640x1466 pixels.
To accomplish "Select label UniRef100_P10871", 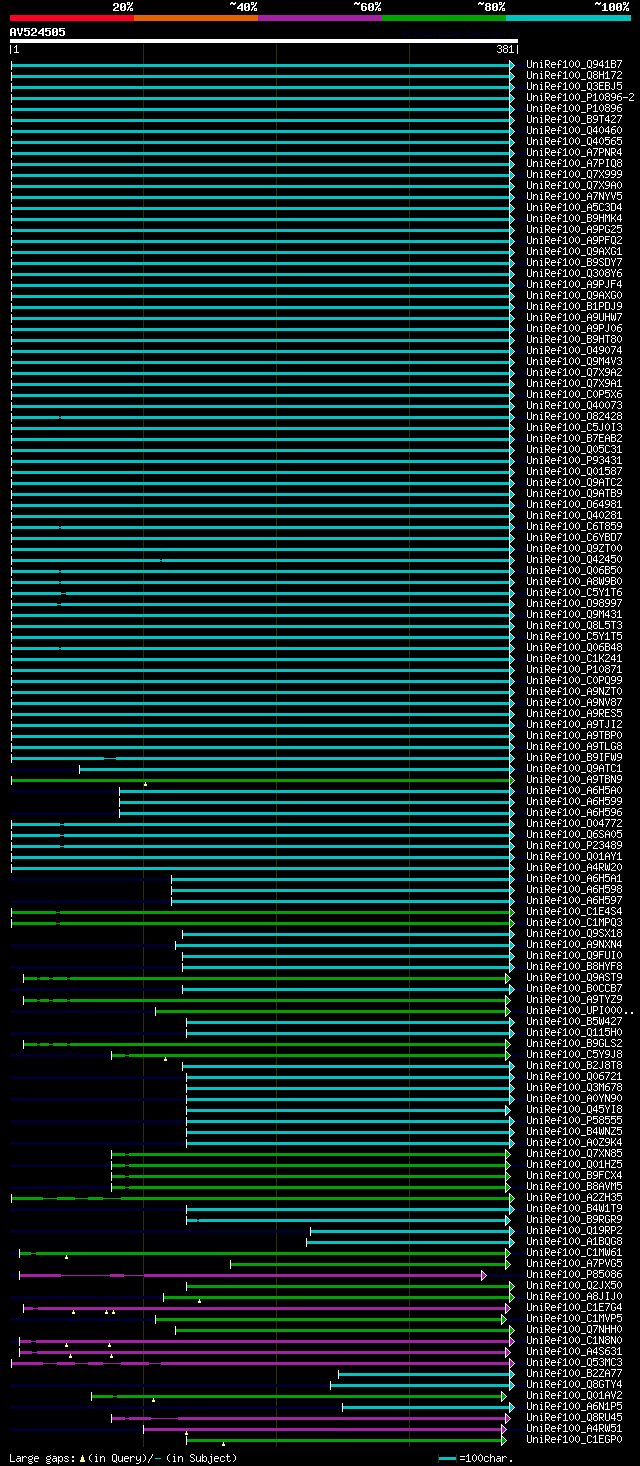I will tap(575, 669).
